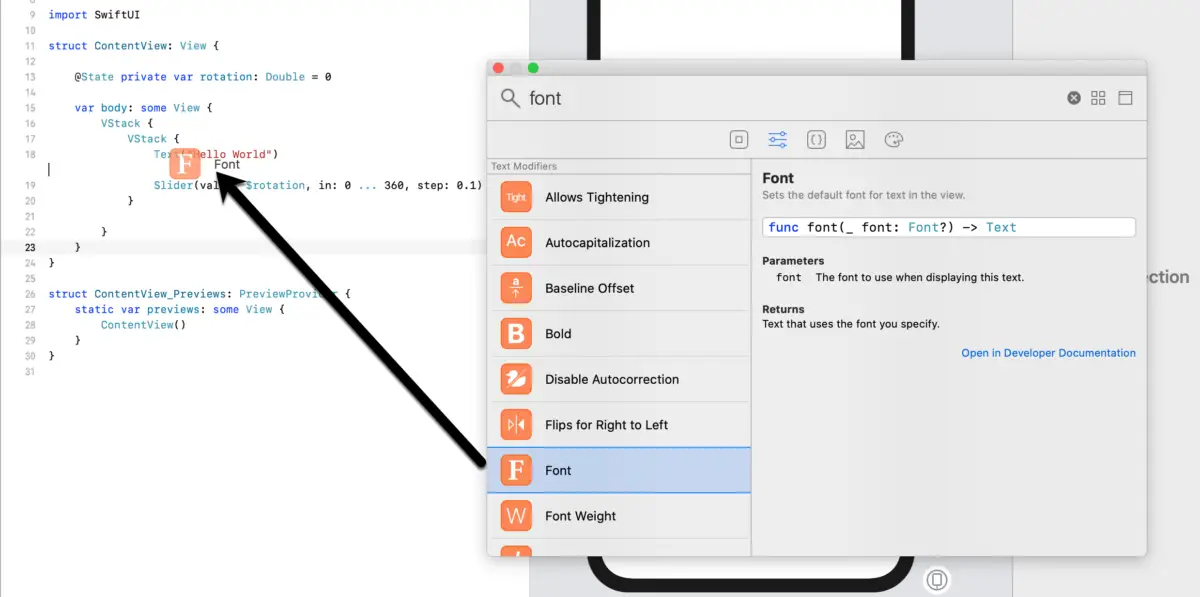Toggle the library layout view
This screenshot has height=597, width=1200.
tap(1125, 97)
